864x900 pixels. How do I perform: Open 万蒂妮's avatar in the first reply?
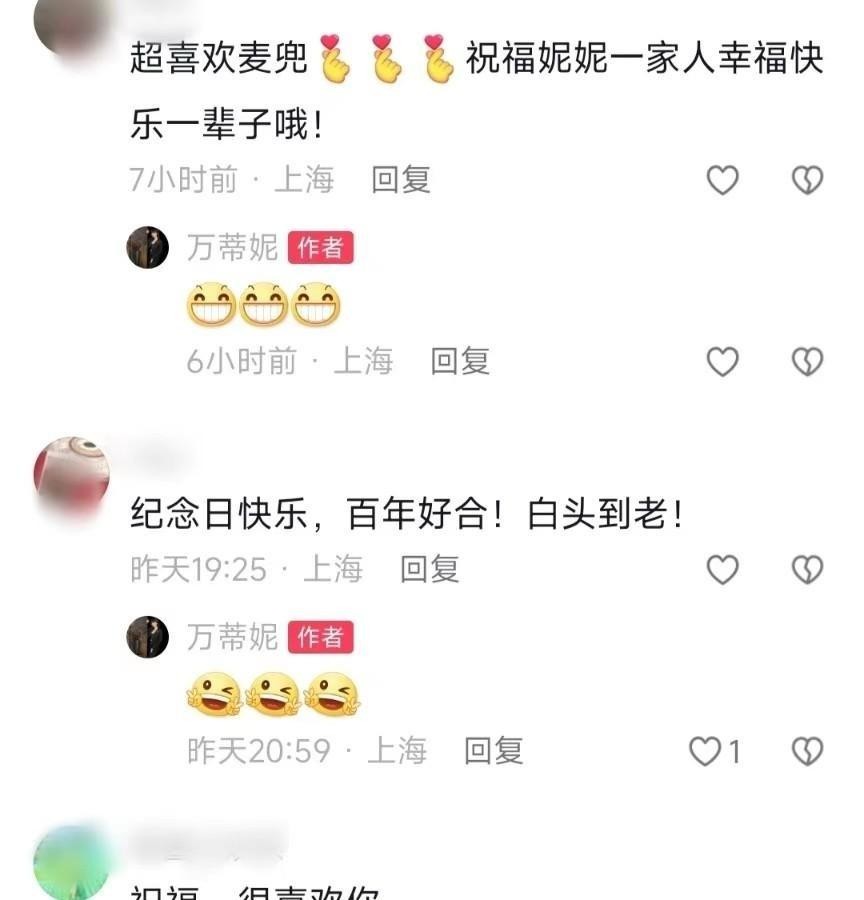point(148,247)
